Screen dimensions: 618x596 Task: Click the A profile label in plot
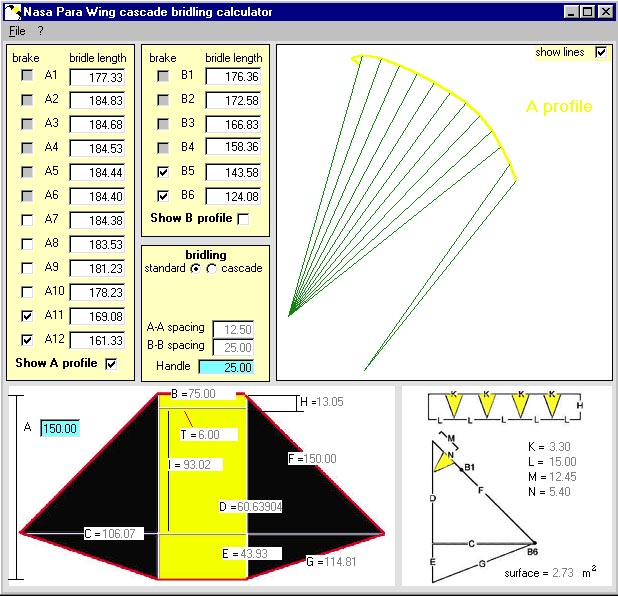click(x=559, y=106)
